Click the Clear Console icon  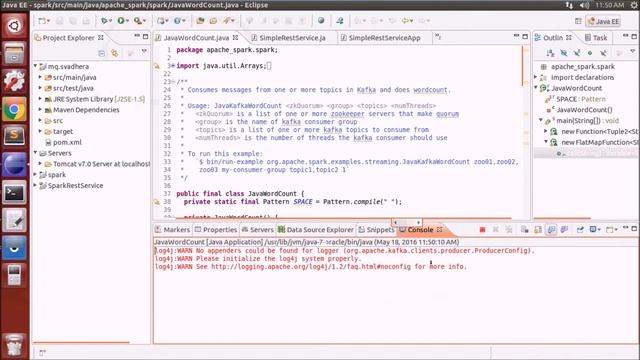coord(524,230)
